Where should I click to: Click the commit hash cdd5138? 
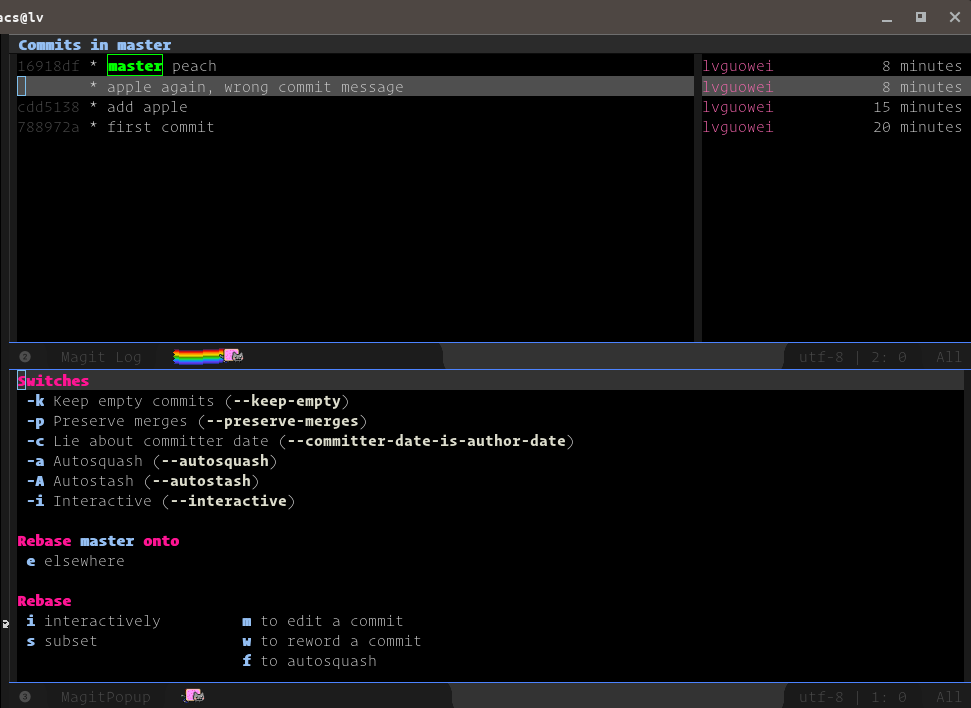tap(48, 107)
